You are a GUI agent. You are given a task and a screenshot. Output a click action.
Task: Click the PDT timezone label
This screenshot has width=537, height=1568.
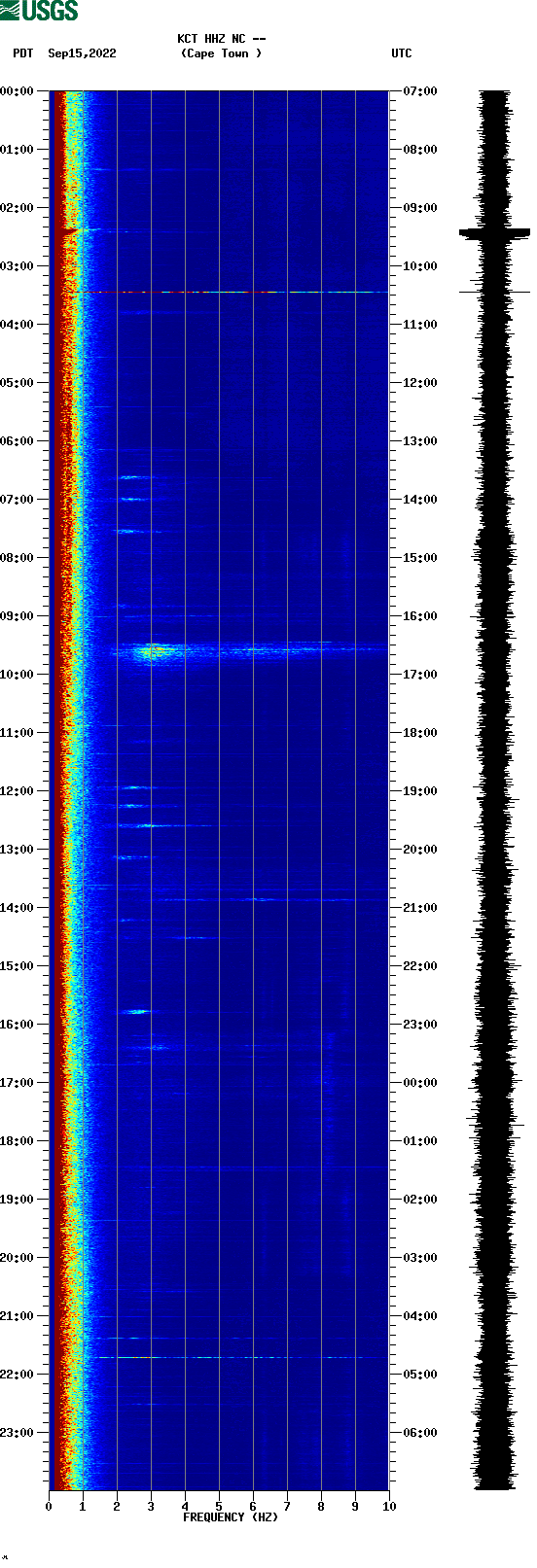click(x=22, y=53)
